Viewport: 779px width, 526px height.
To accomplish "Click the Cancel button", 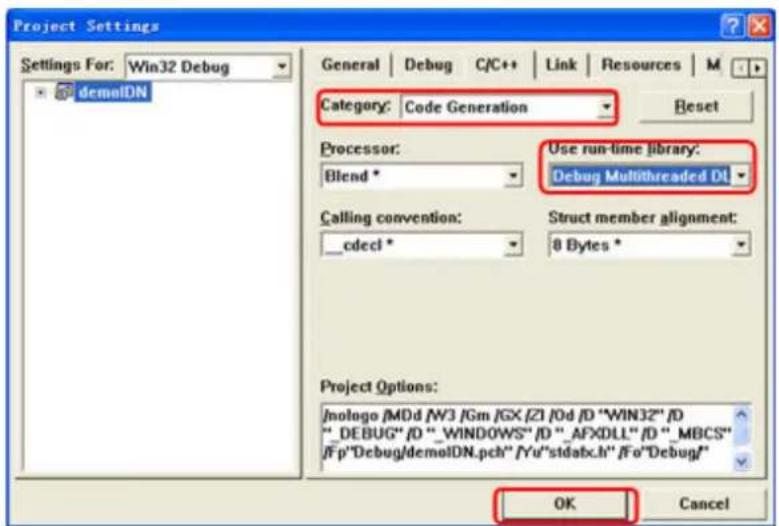I will pyautogui.click(x=703, y=504).
